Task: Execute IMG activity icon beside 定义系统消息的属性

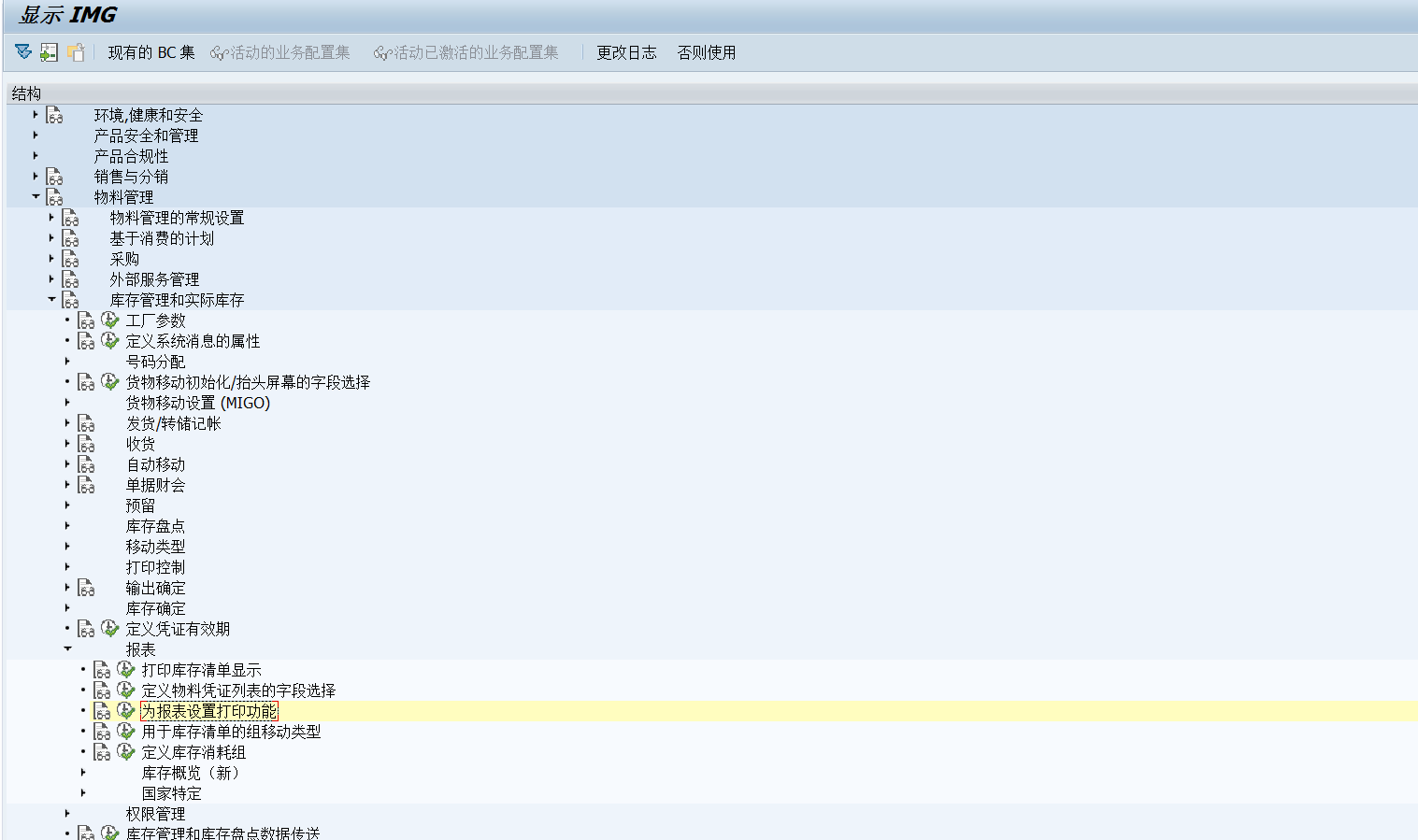Action: pos(109,340)
